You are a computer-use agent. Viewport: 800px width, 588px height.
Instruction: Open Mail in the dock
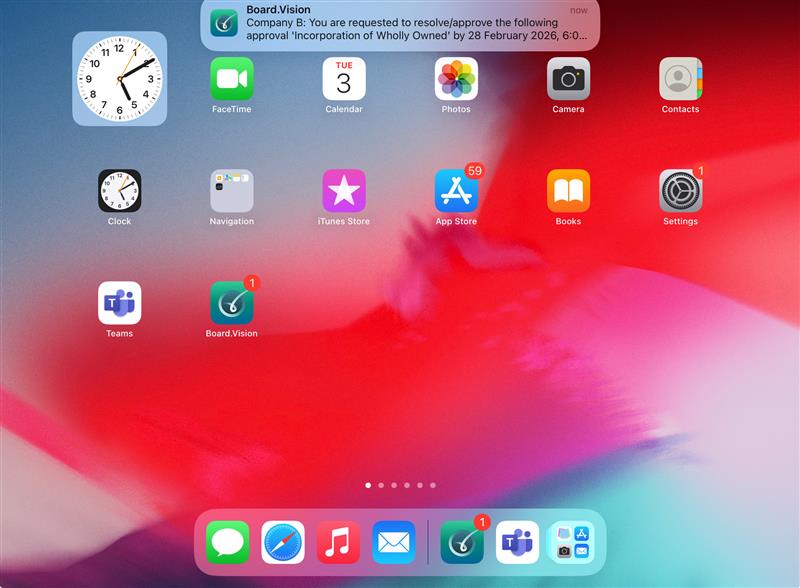(x=393, y=542)
